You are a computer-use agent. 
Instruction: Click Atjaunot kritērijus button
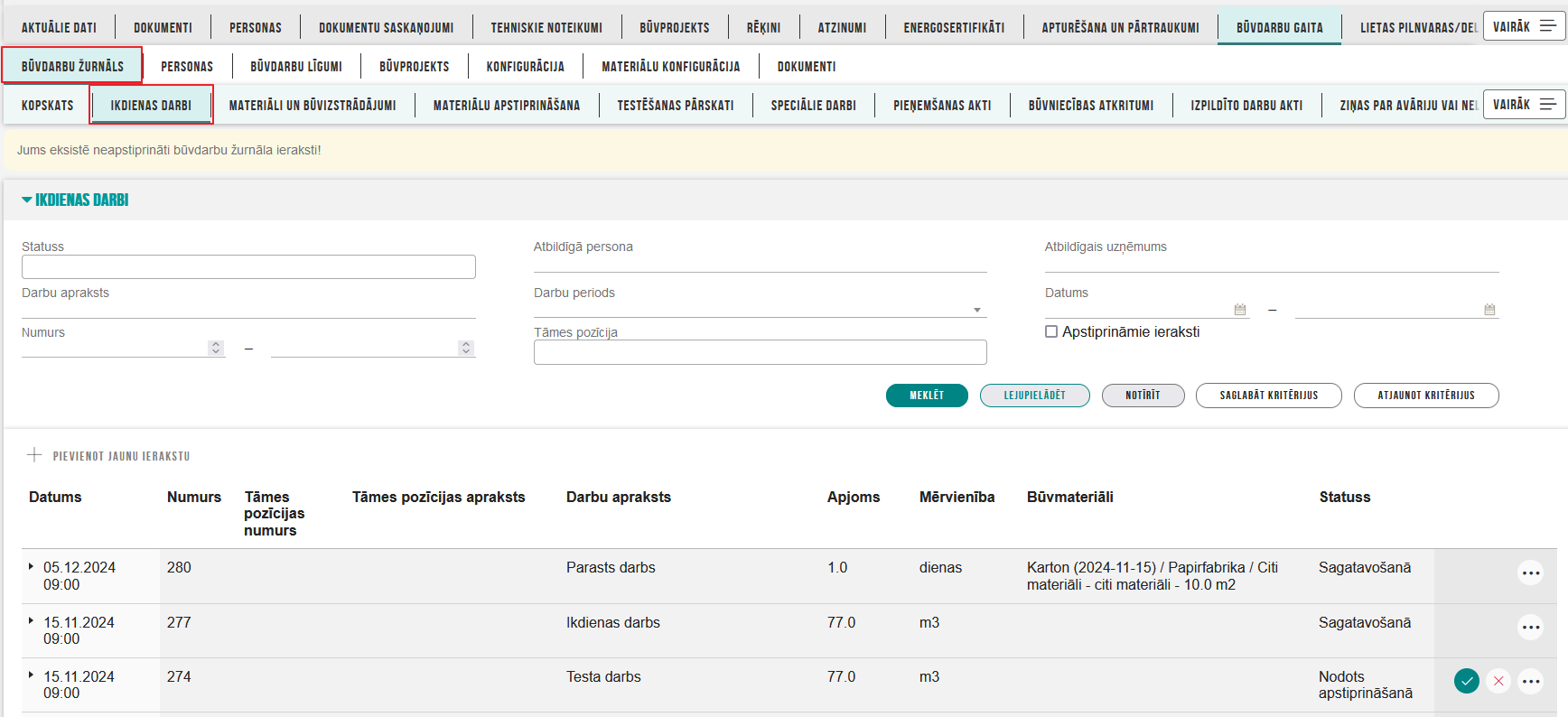(x=1426, y=396)
